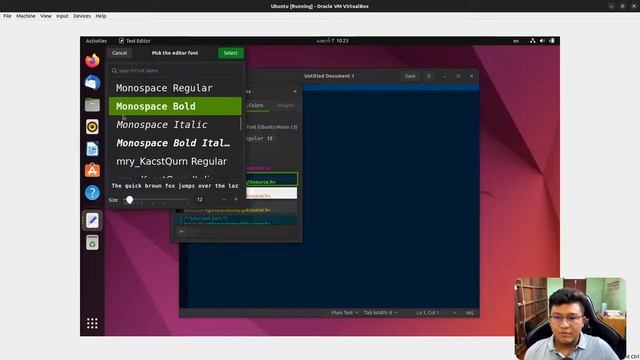
Task: Select the Solarized Dark color scheme
Action: 237,220
